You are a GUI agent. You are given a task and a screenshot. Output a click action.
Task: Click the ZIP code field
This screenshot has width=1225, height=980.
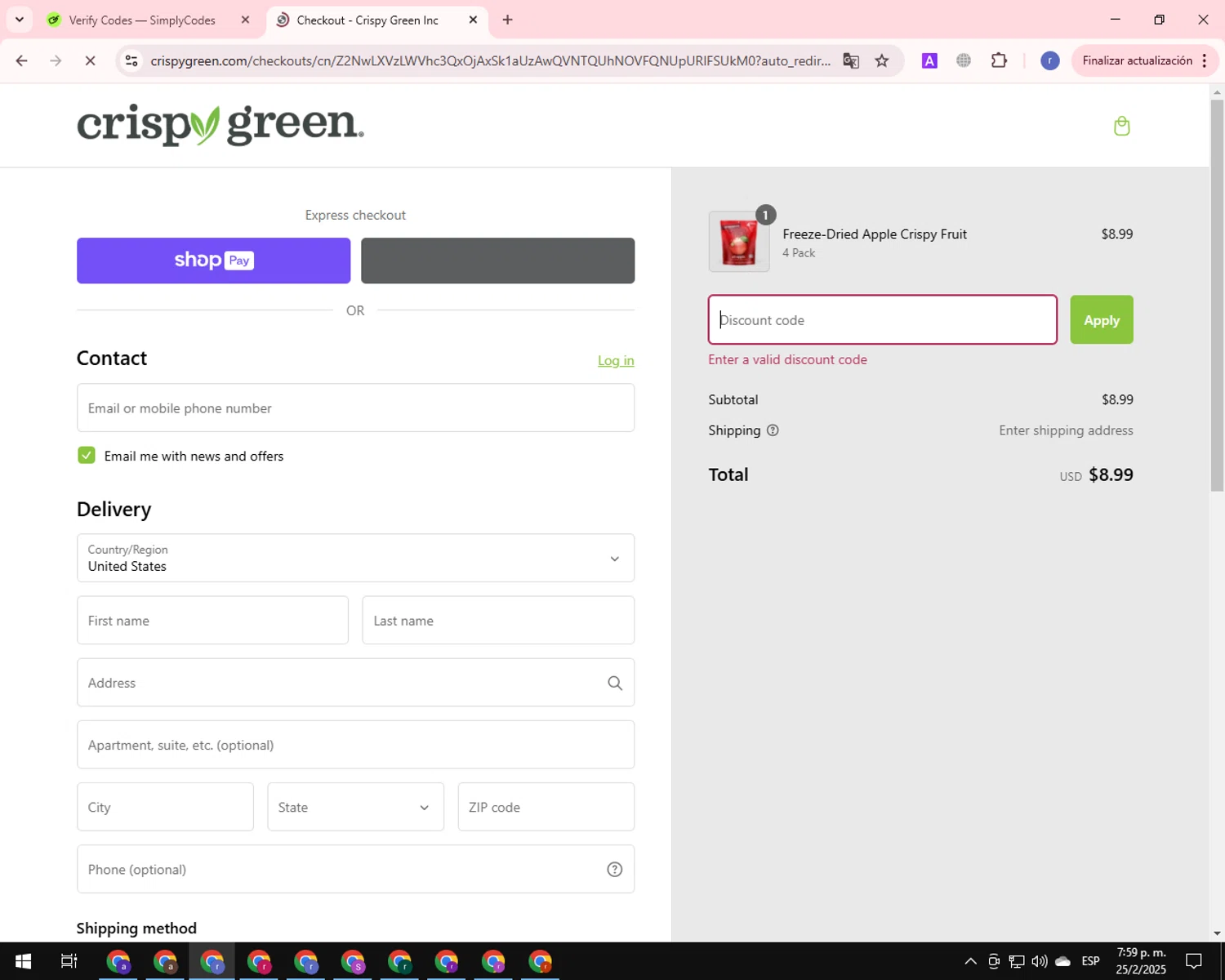coord(546,807)
